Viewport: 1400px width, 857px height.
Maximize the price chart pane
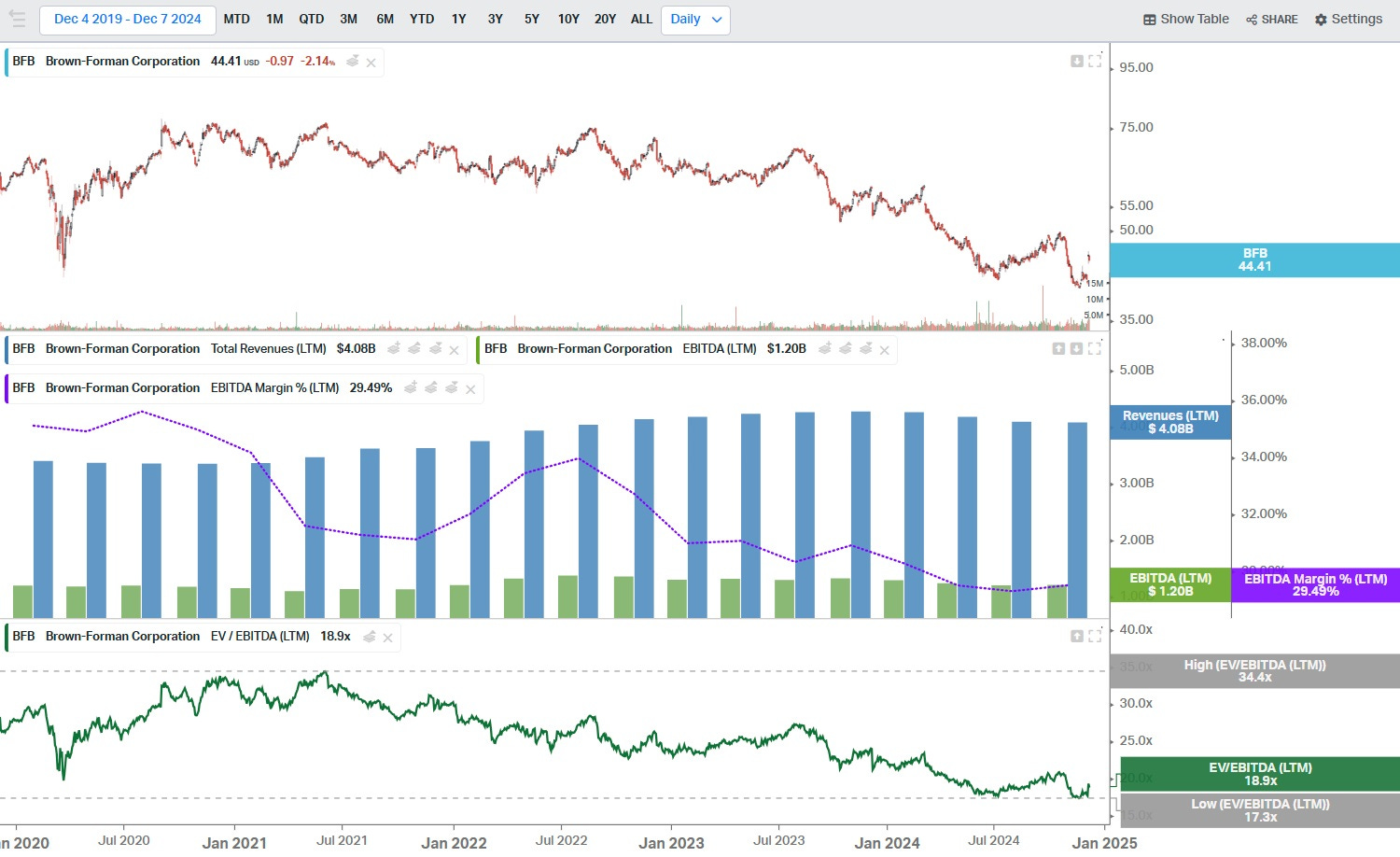point(1095,61)
